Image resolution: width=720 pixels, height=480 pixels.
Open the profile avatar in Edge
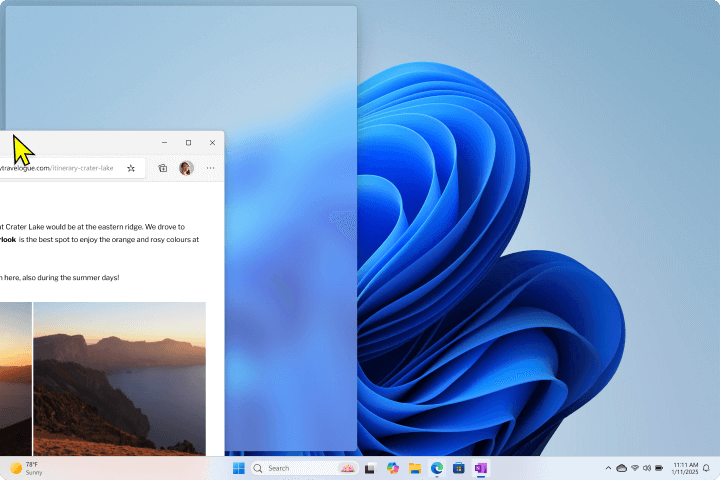[x=186, y=168]
